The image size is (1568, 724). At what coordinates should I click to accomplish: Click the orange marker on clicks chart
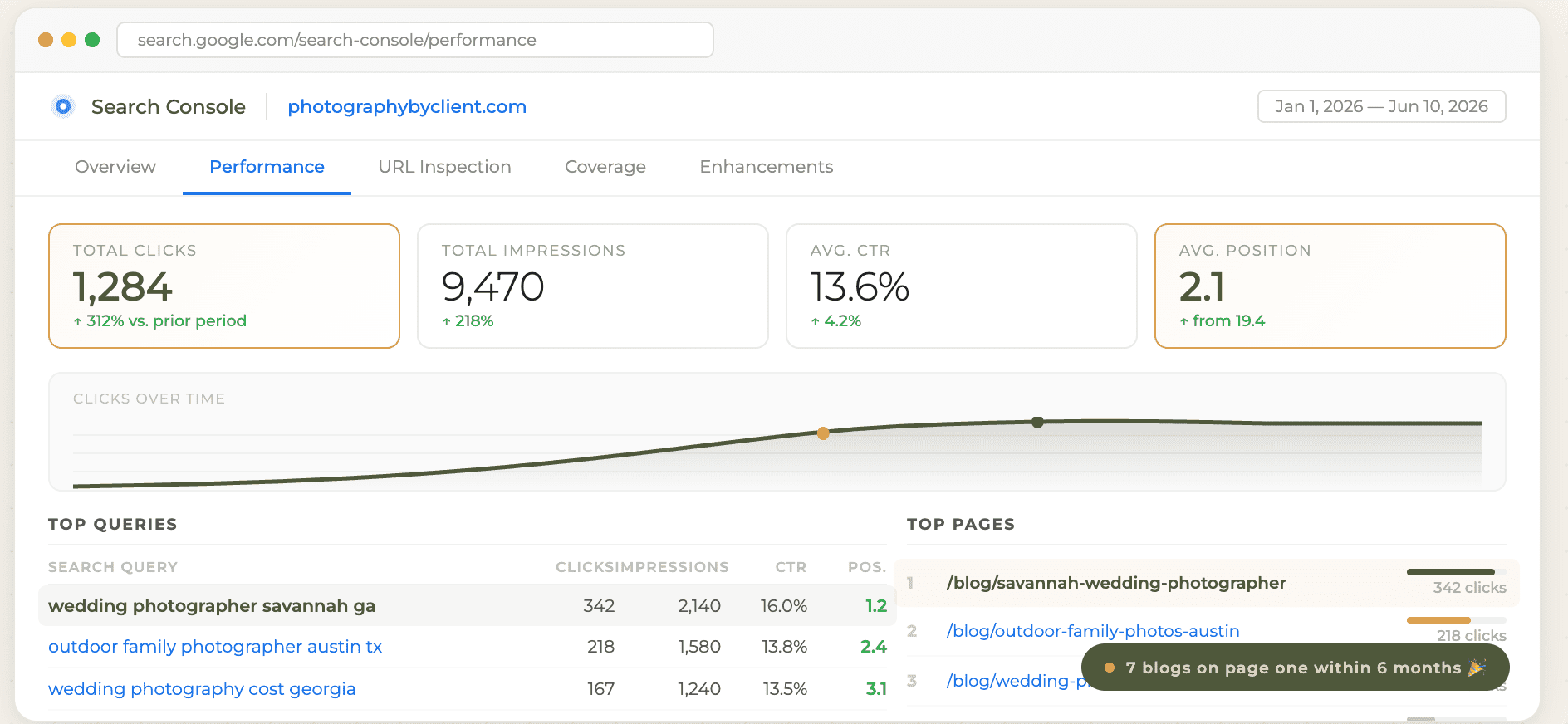(x=823, y=433)
